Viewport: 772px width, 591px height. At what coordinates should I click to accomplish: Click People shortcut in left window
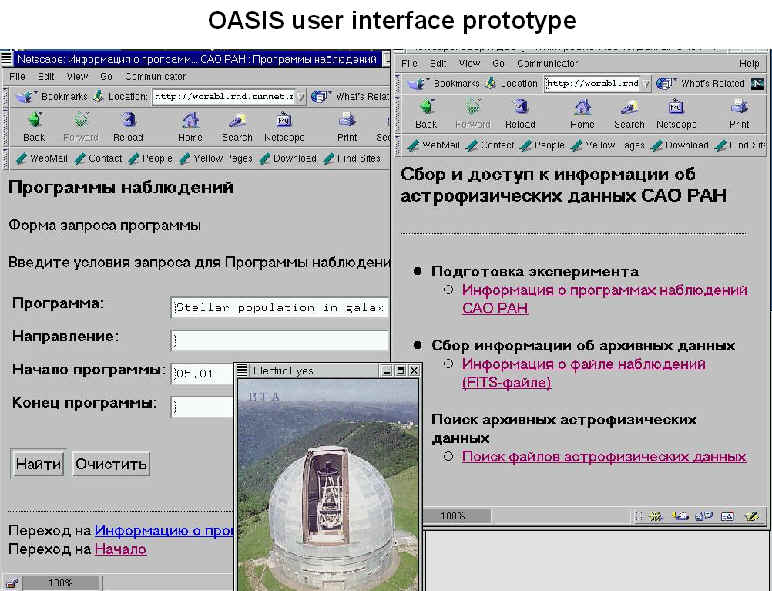coord(151,159)
